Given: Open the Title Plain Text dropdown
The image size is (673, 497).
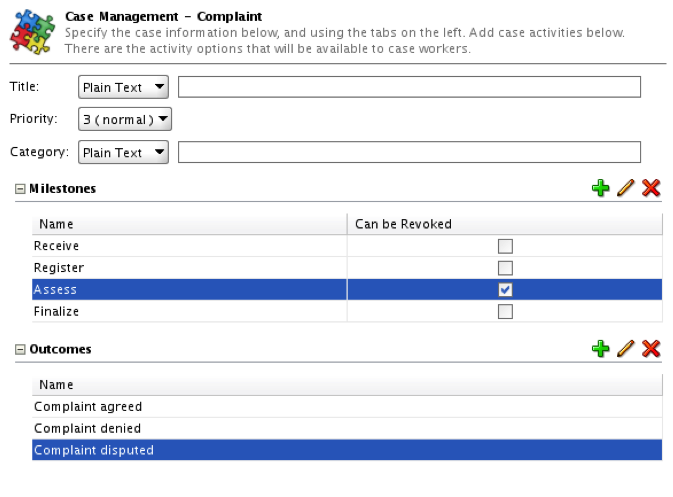Looking at the screenshot, I should 123,87.
